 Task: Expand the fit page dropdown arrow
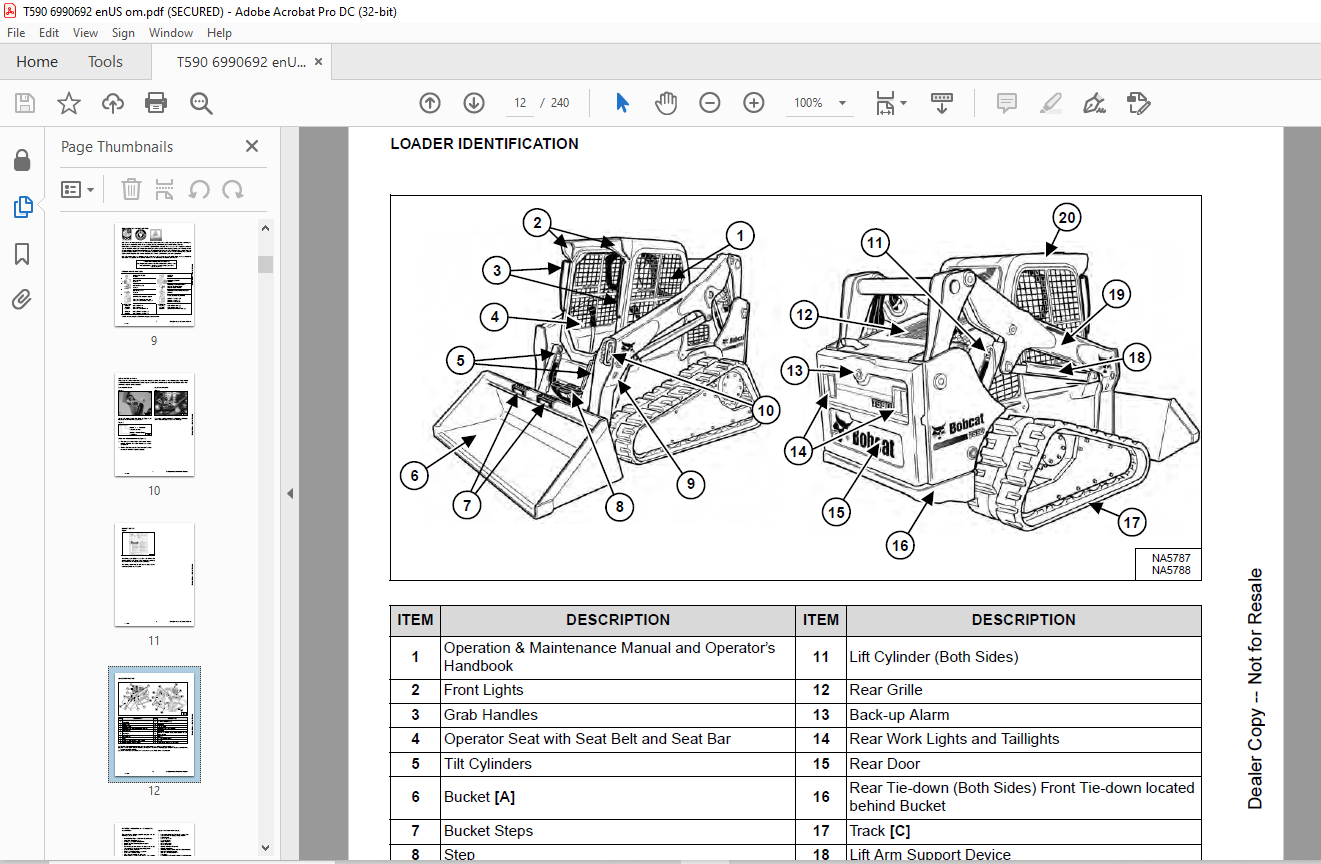pyautogui.click(x=904, y=103)
